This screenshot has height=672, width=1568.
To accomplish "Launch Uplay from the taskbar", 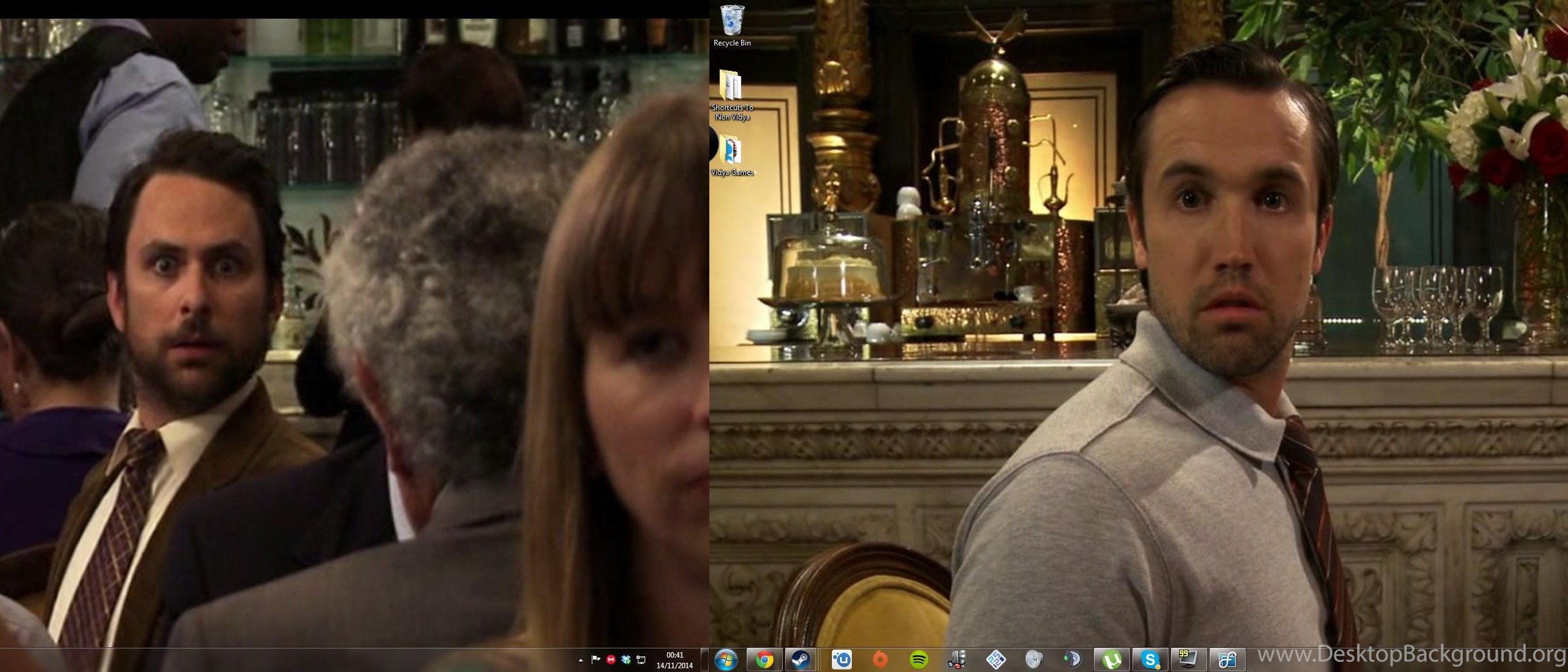I will (841, 660).
